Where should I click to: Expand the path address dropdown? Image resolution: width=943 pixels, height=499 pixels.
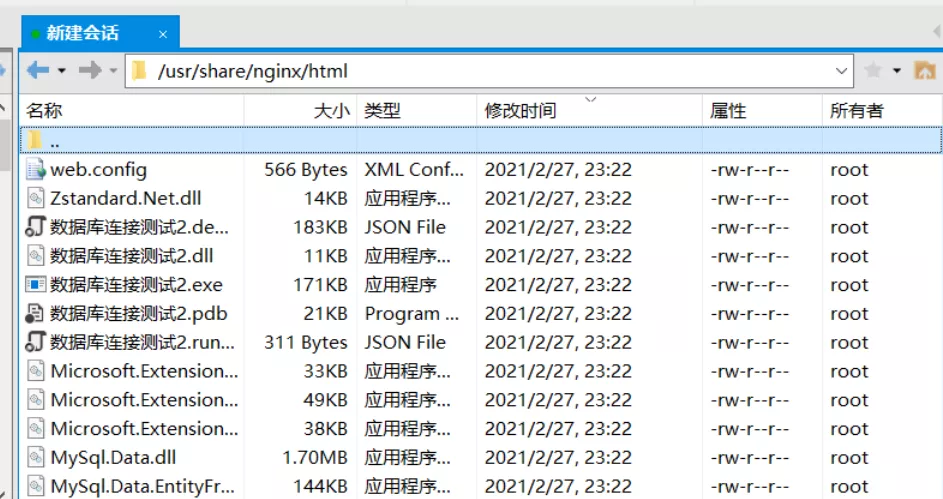point(841,71)
